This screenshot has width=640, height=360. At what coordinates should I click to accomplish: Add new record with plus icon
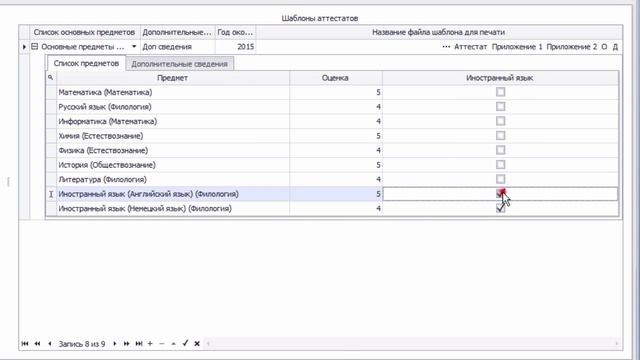tap(150, 344)
